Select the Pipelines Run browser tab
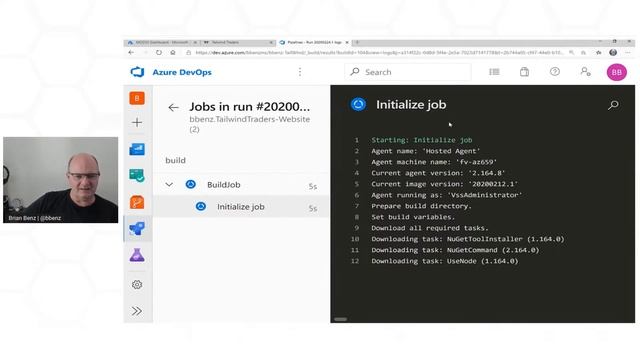This screenshot has height=360, width=640. [x=313, y=42]
